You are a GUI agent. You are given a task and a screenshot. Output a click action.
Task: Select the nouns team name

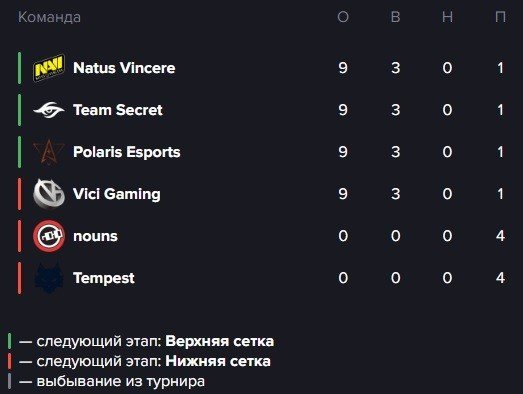95,236
